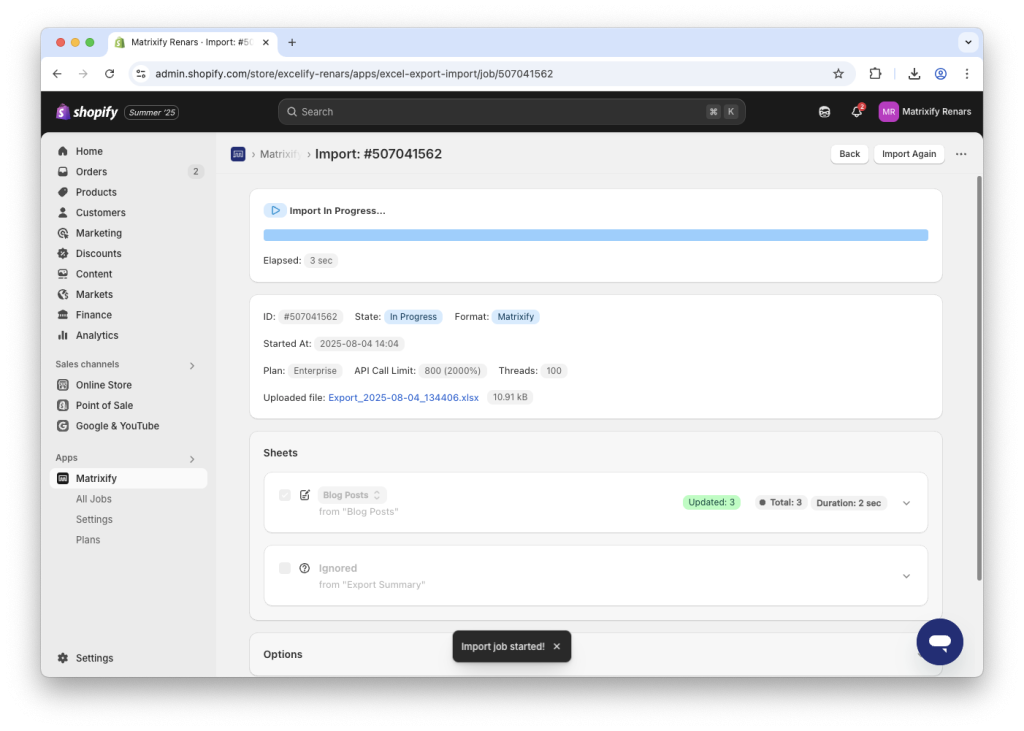Open the Export_2025-08-04_134406.xlsx file link
1024x731 pixels.
tap(403, 397)
